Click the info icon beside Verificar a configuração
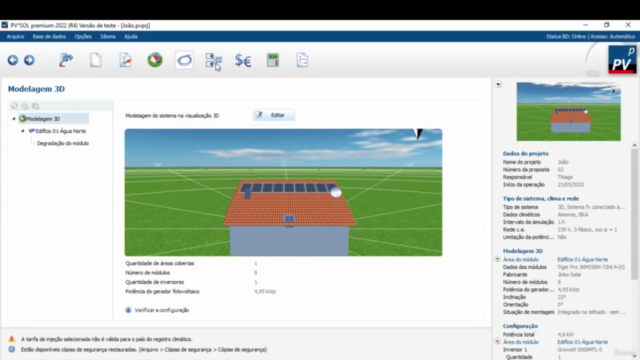Viewport: 640px width, 360px height. click(128, 310)
